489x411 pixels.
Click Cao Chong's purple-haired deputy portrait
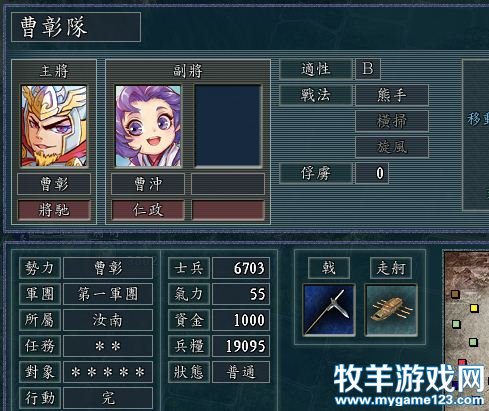point(148,126)
